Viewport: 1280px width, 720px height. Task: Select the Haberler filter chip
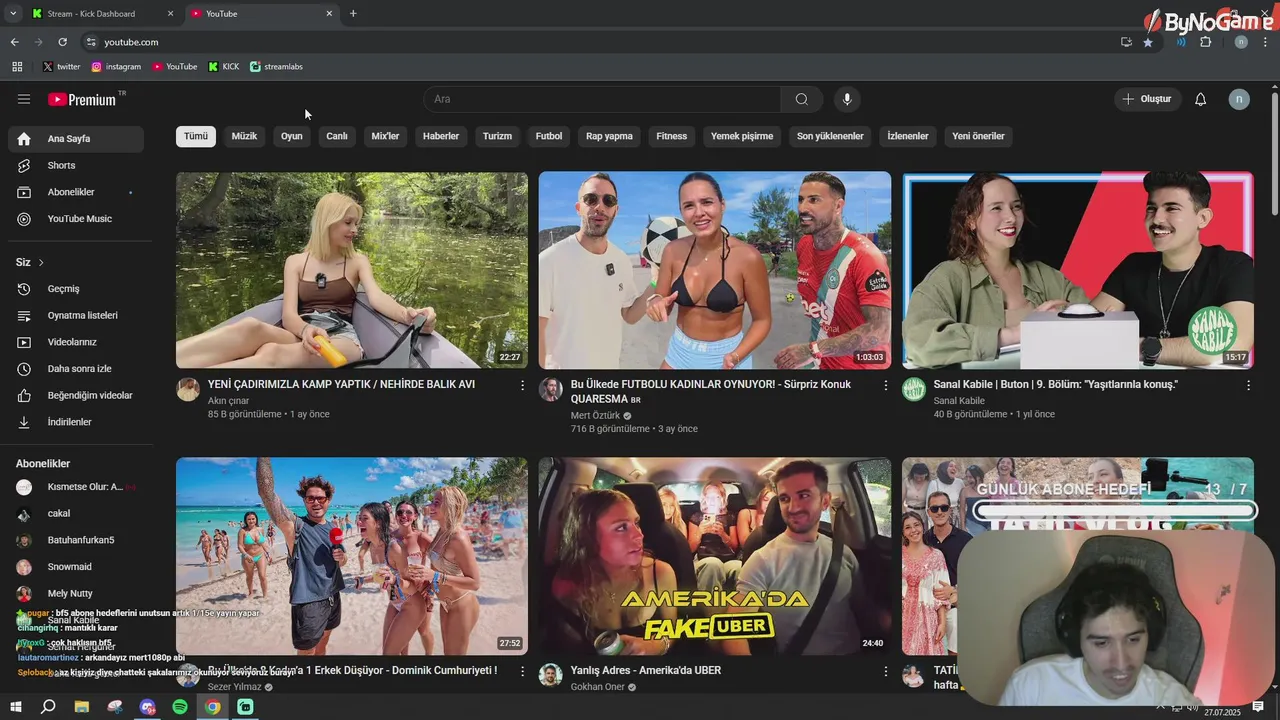[441, 136]
